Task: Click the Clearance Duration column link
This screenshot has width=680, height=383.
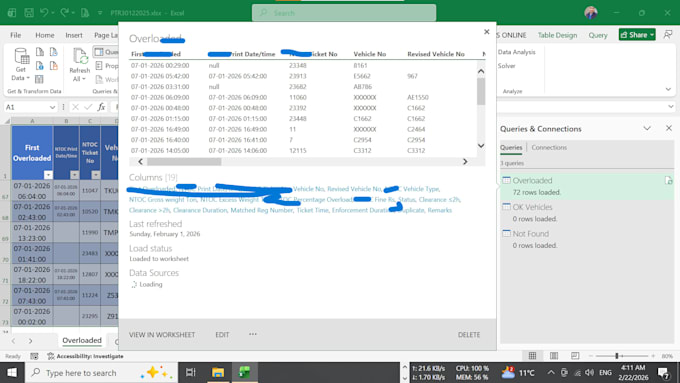Action: coord(200,210)
